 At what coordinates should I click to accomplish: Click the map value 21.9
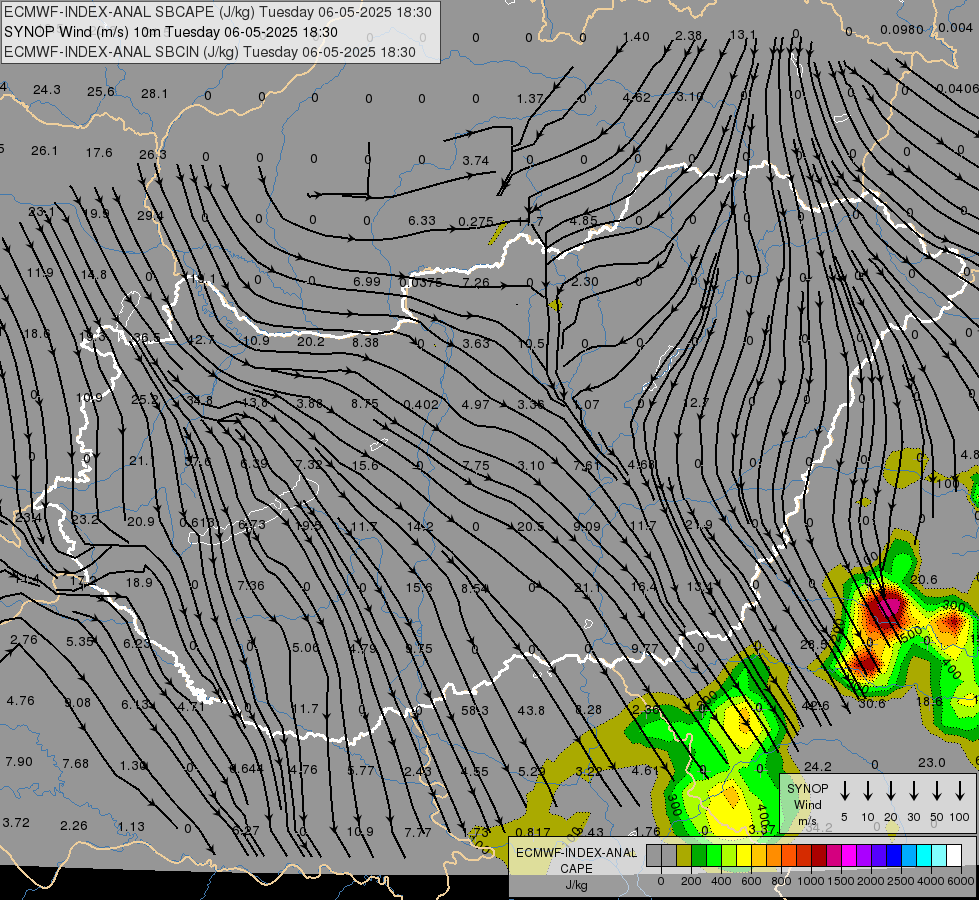tap(699, 525)
